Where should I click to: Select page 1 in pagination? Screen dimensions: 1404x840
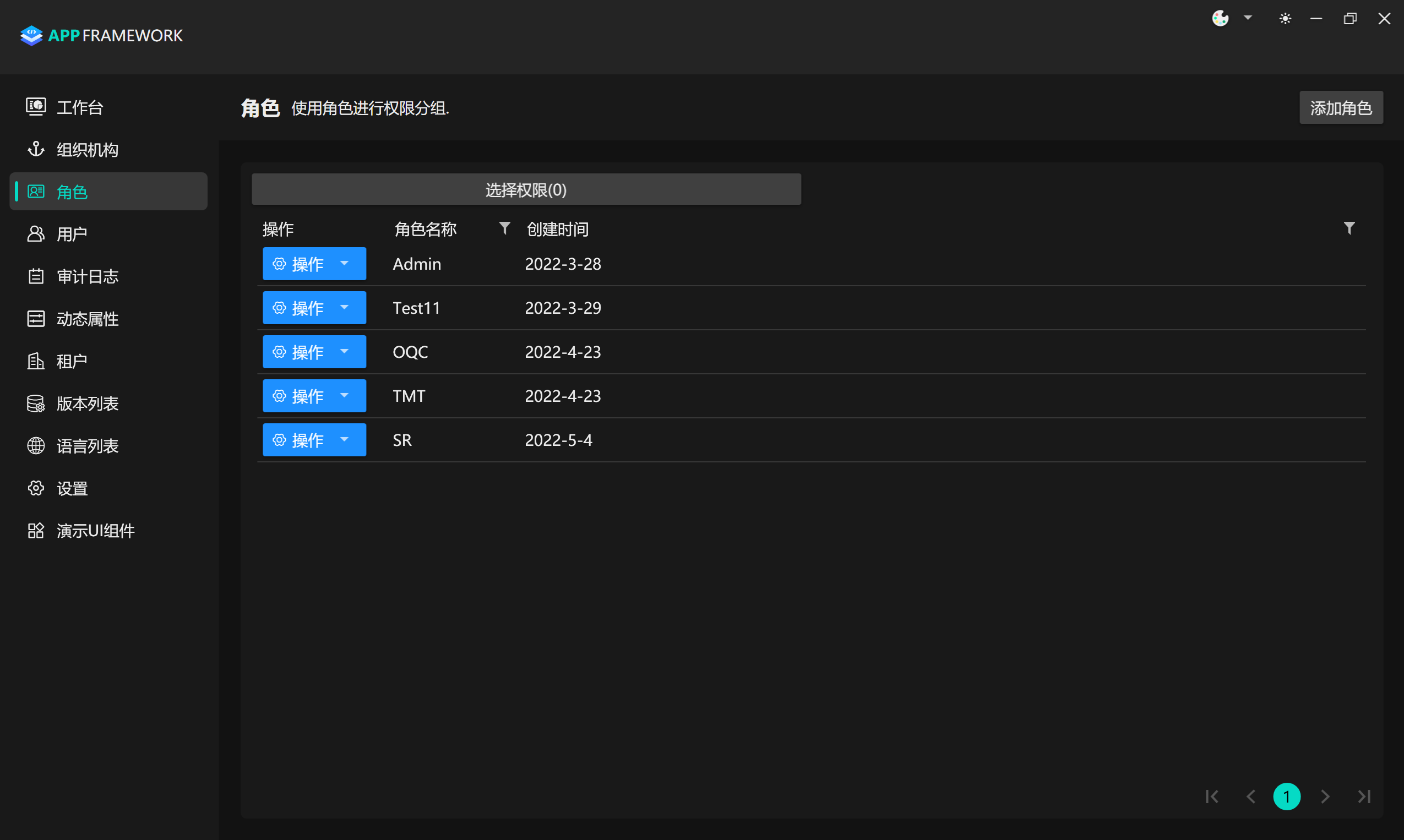(1286, 797)
